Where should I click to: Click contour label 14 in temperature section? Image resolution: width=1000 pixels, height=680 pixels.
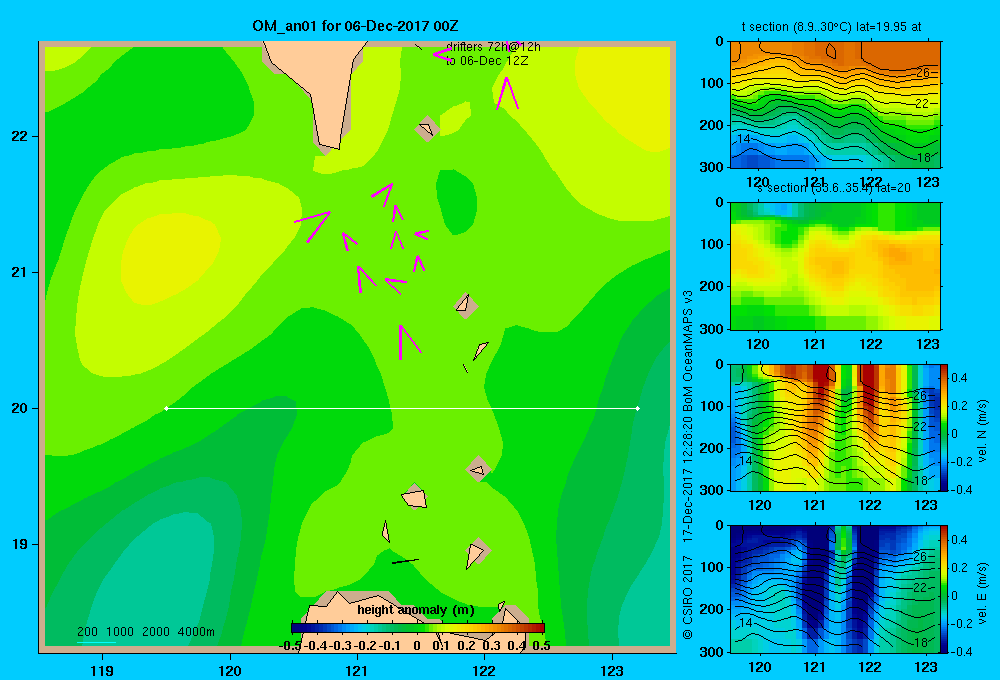tap(744, 138)
